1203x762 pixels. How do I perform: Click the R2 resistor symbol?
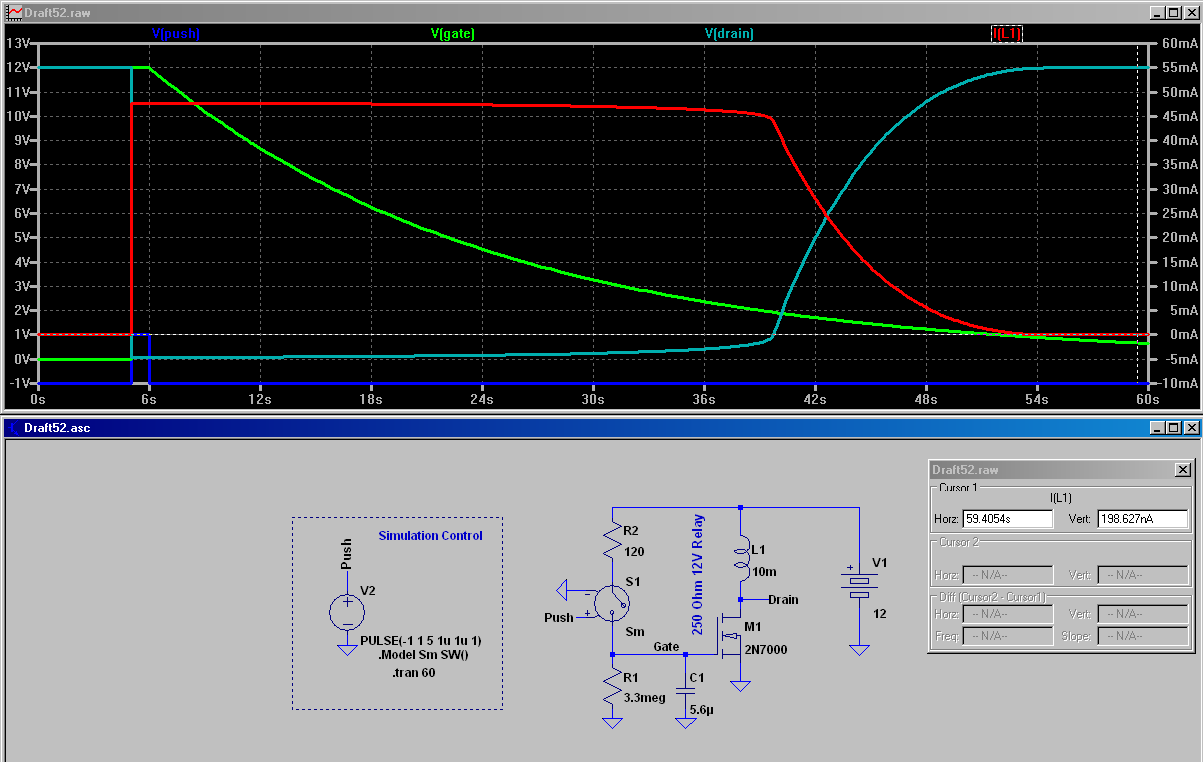(612, 541)
